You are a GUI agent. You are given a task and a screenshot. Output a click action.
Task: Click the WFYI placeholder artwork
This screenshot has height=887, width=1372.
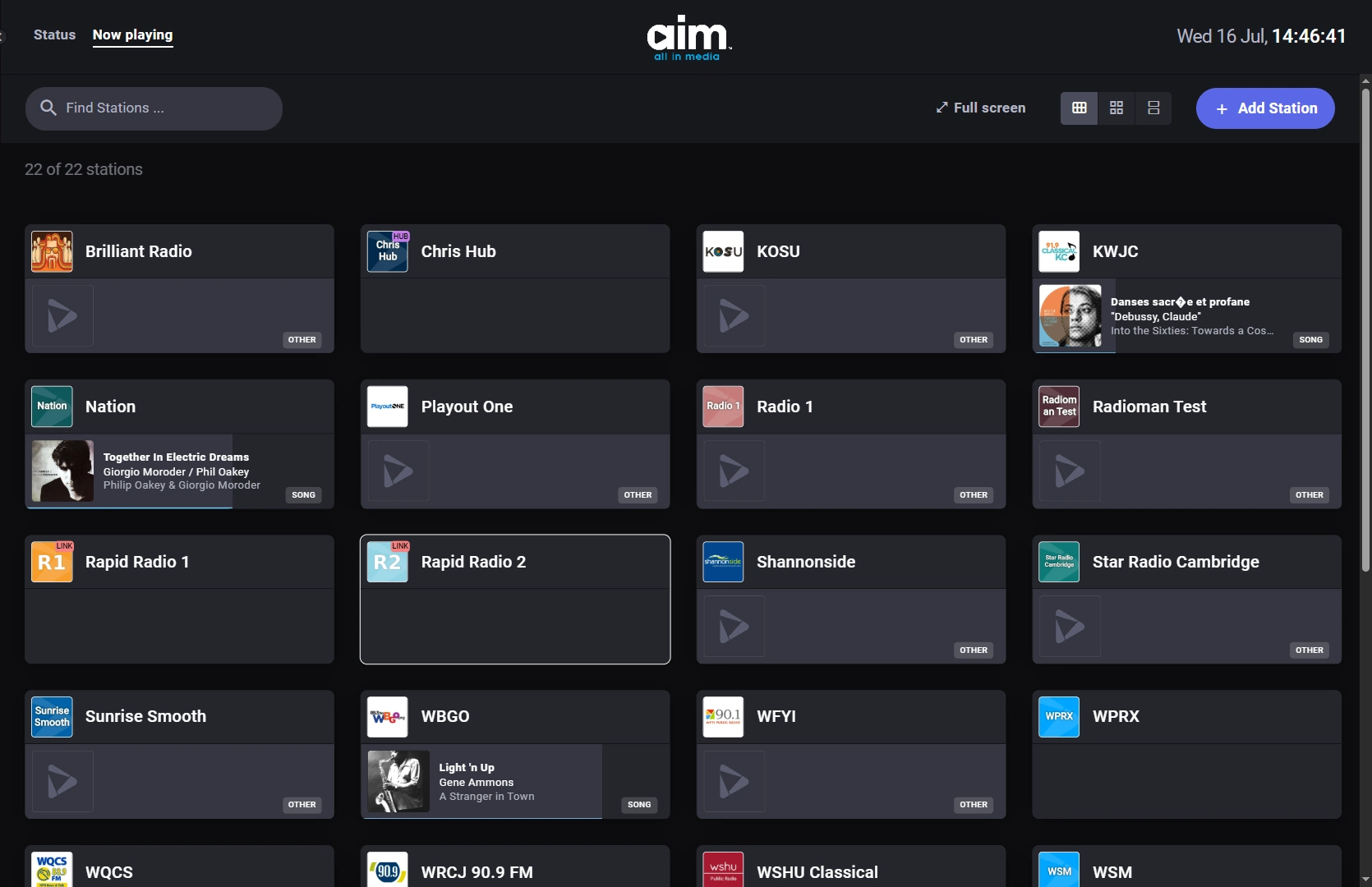[x=734, y=781]
